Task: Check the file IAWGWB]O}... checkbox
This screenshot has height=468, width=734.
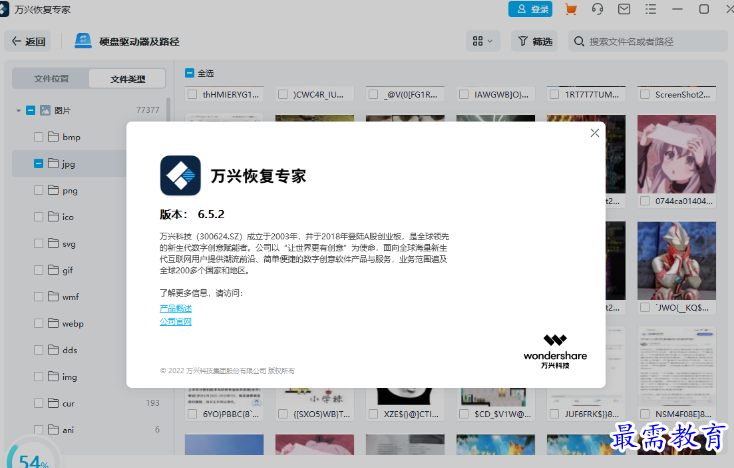Action: [x=464, y=95]
